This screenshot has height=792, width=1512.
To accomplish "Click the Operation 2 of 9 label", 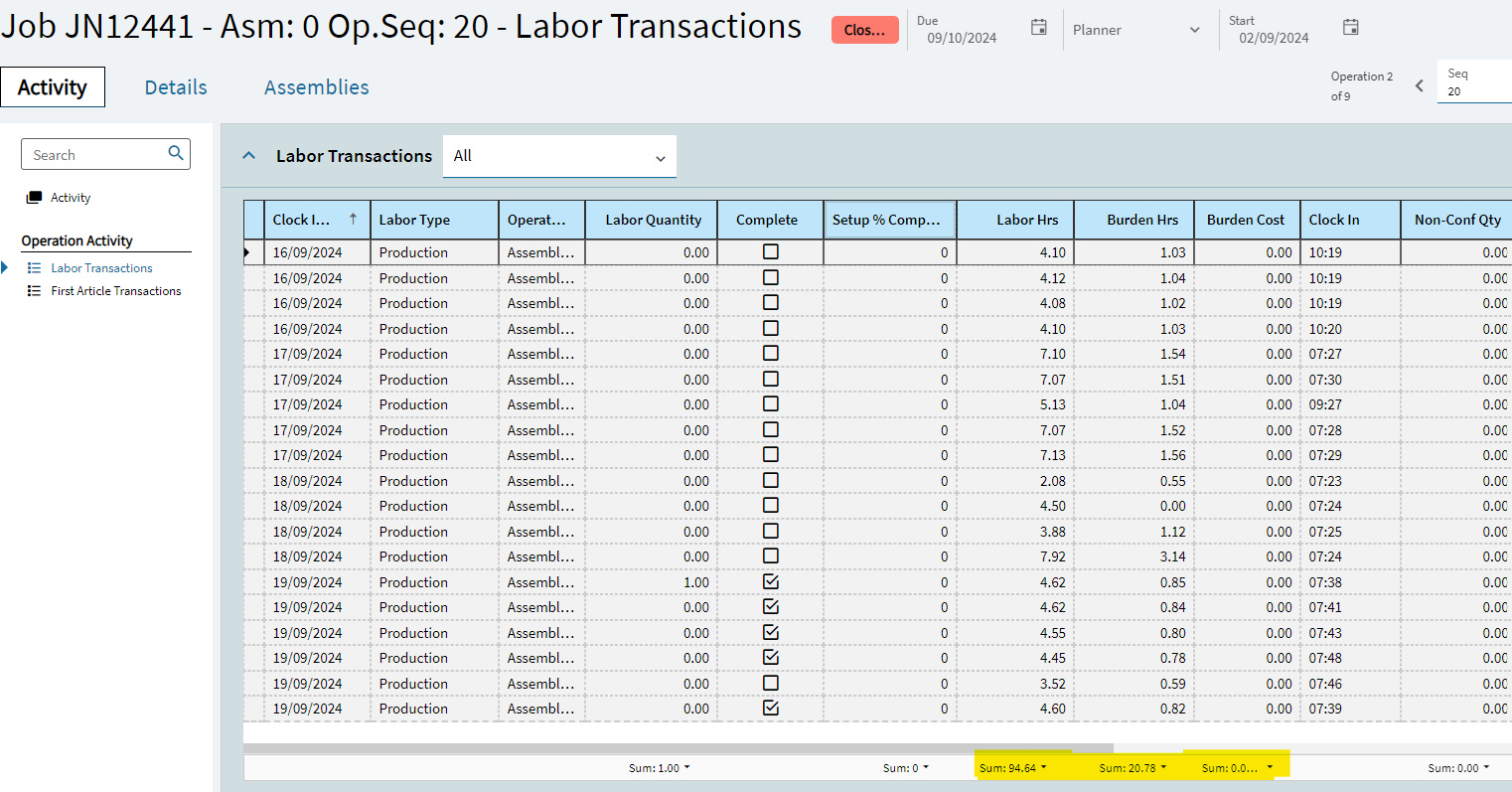I will pos(1362,85).
